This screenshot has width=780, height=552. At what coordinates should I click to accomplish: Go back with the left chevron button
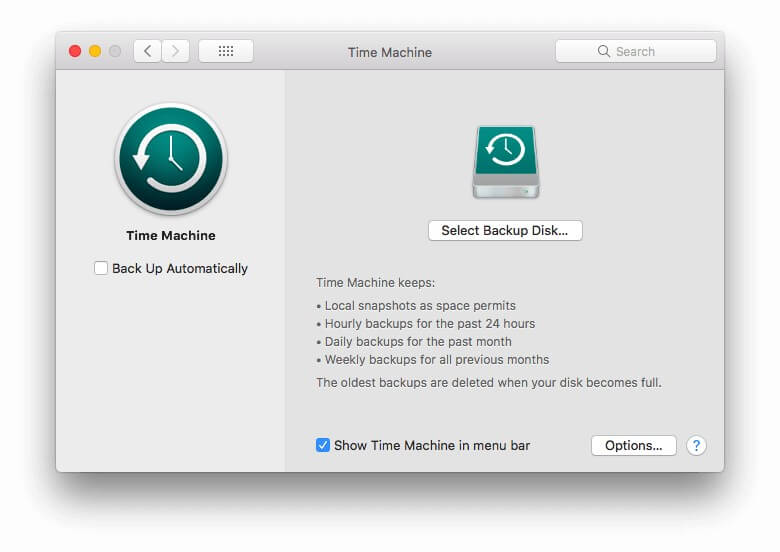pos(148,51)
